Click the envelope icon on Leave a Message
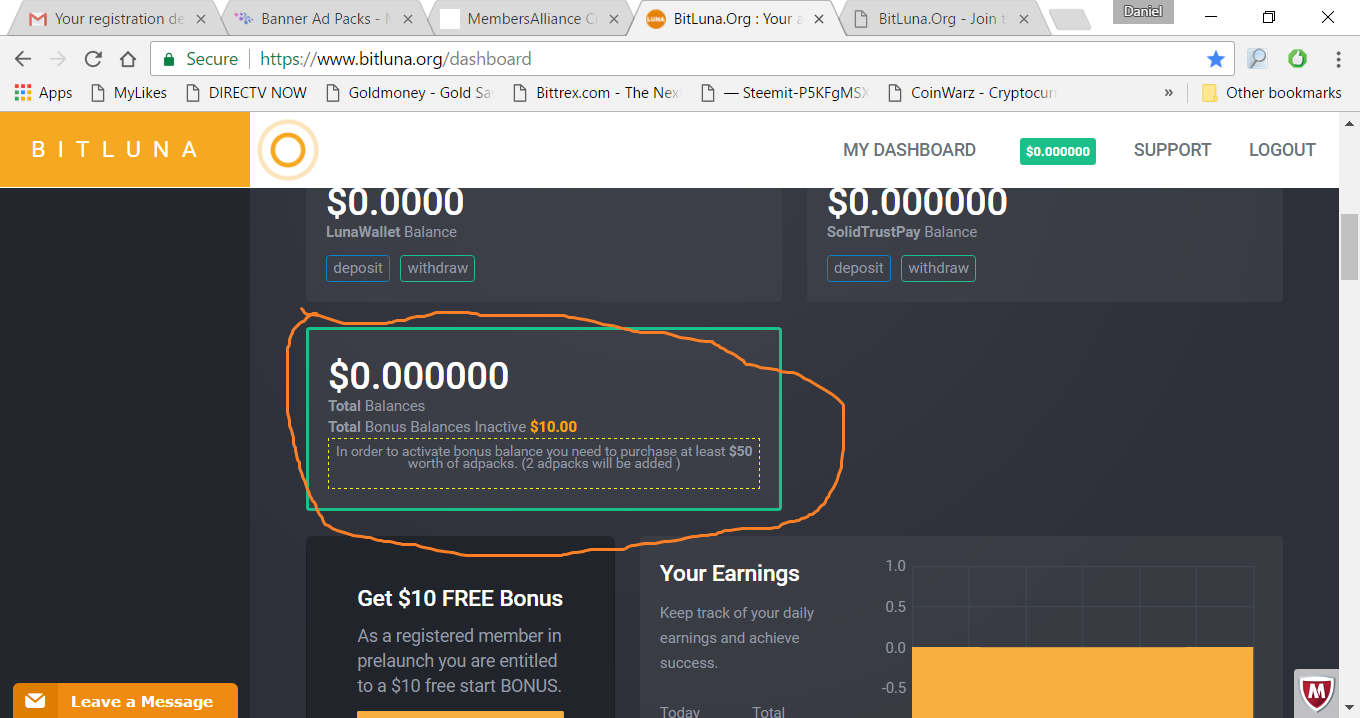The image size is (1360, 718). click(x=36, y=701)
